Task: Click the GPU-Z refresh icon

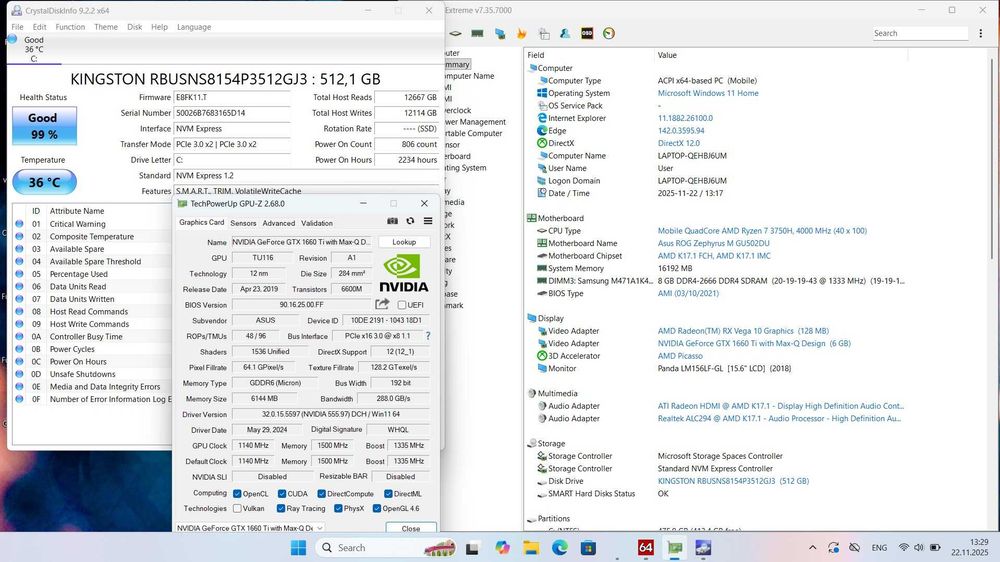Action: (x=410, y=221)
